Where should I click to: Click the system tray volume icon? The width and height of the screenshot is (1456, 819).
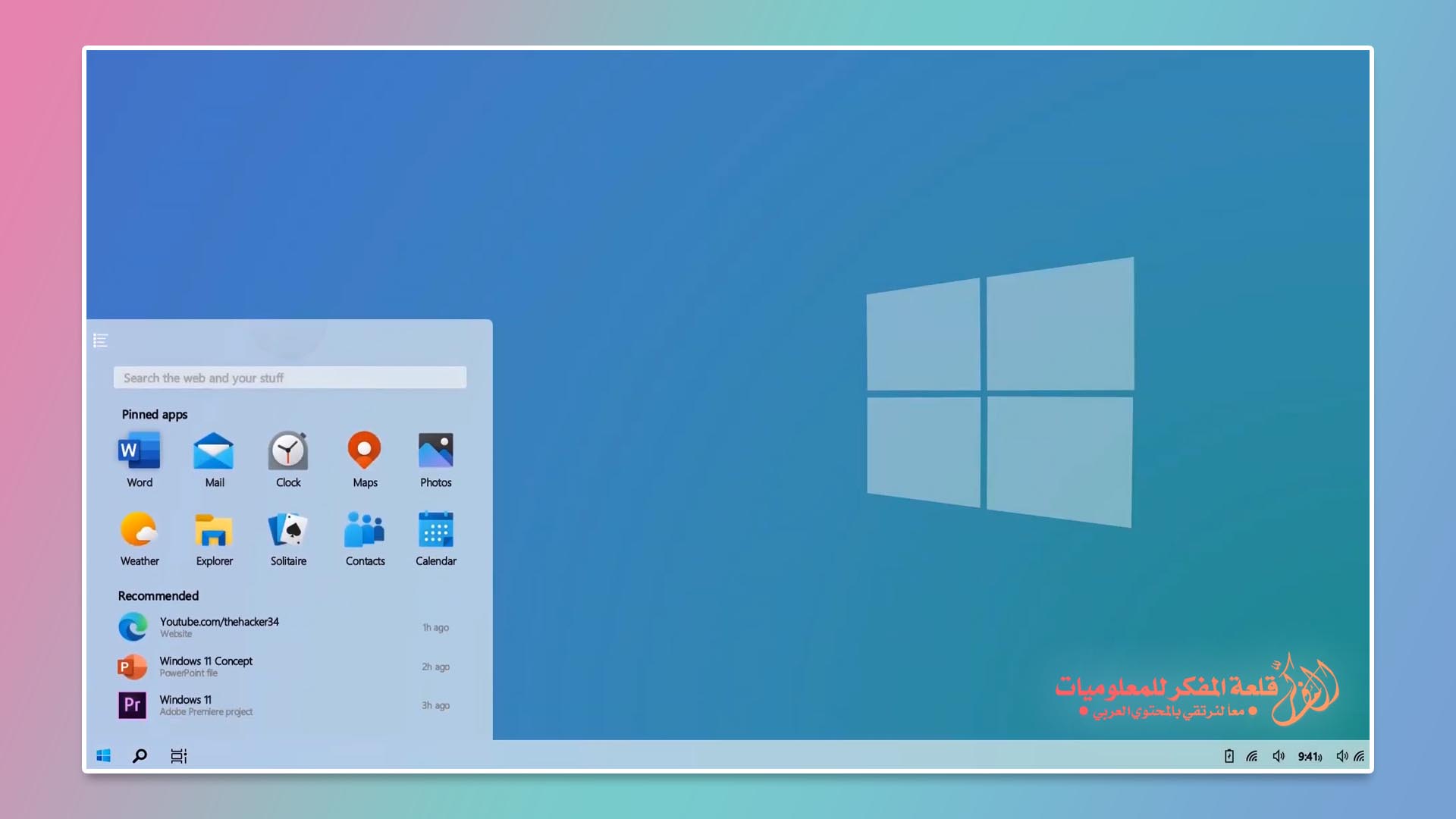(1279, 756)
